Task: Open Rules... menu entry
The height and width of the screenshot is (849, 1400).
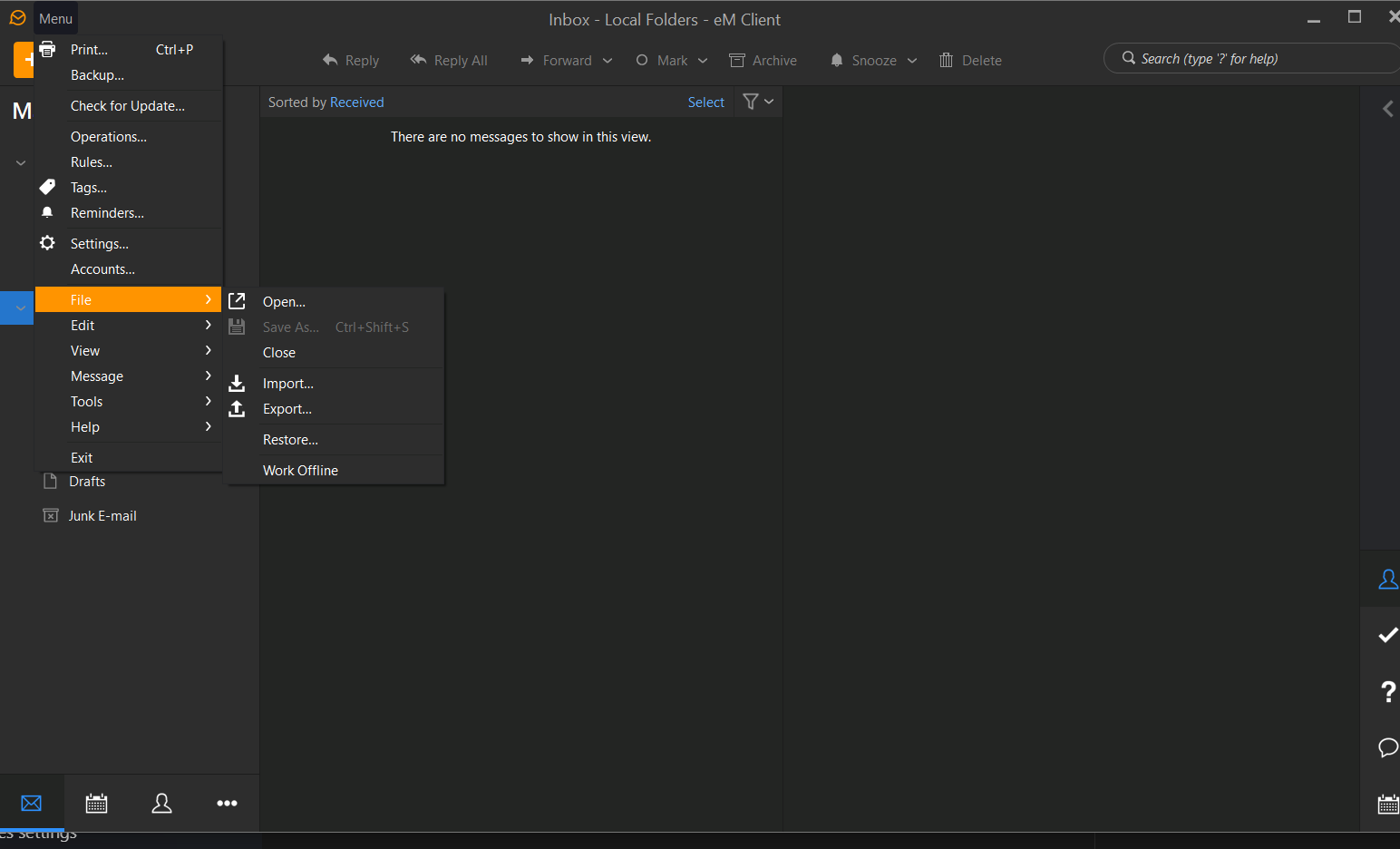Action: click(129, 162)
